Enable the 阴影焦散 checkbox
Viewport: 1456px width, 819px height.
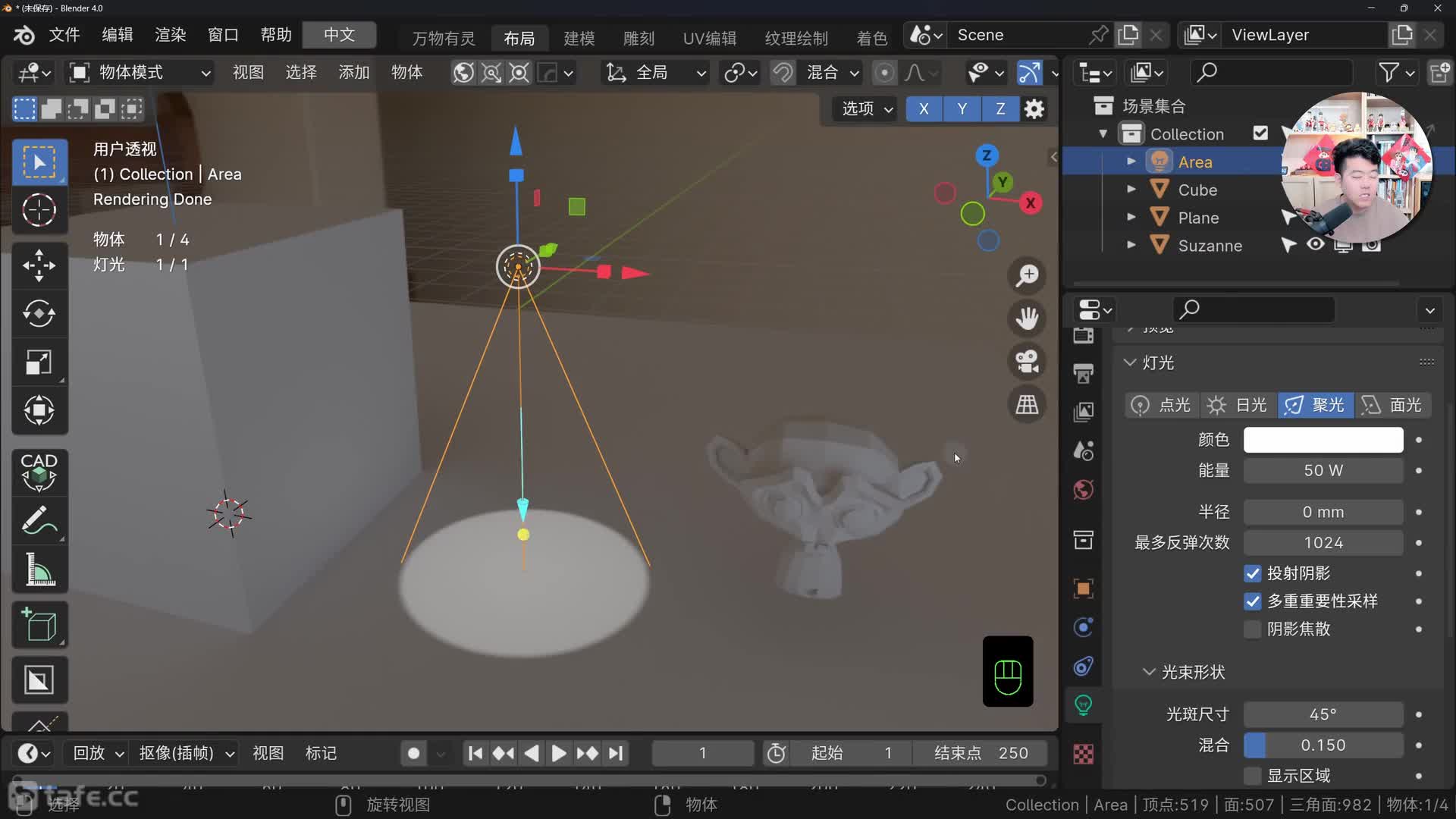click(x=1252, y=629)
